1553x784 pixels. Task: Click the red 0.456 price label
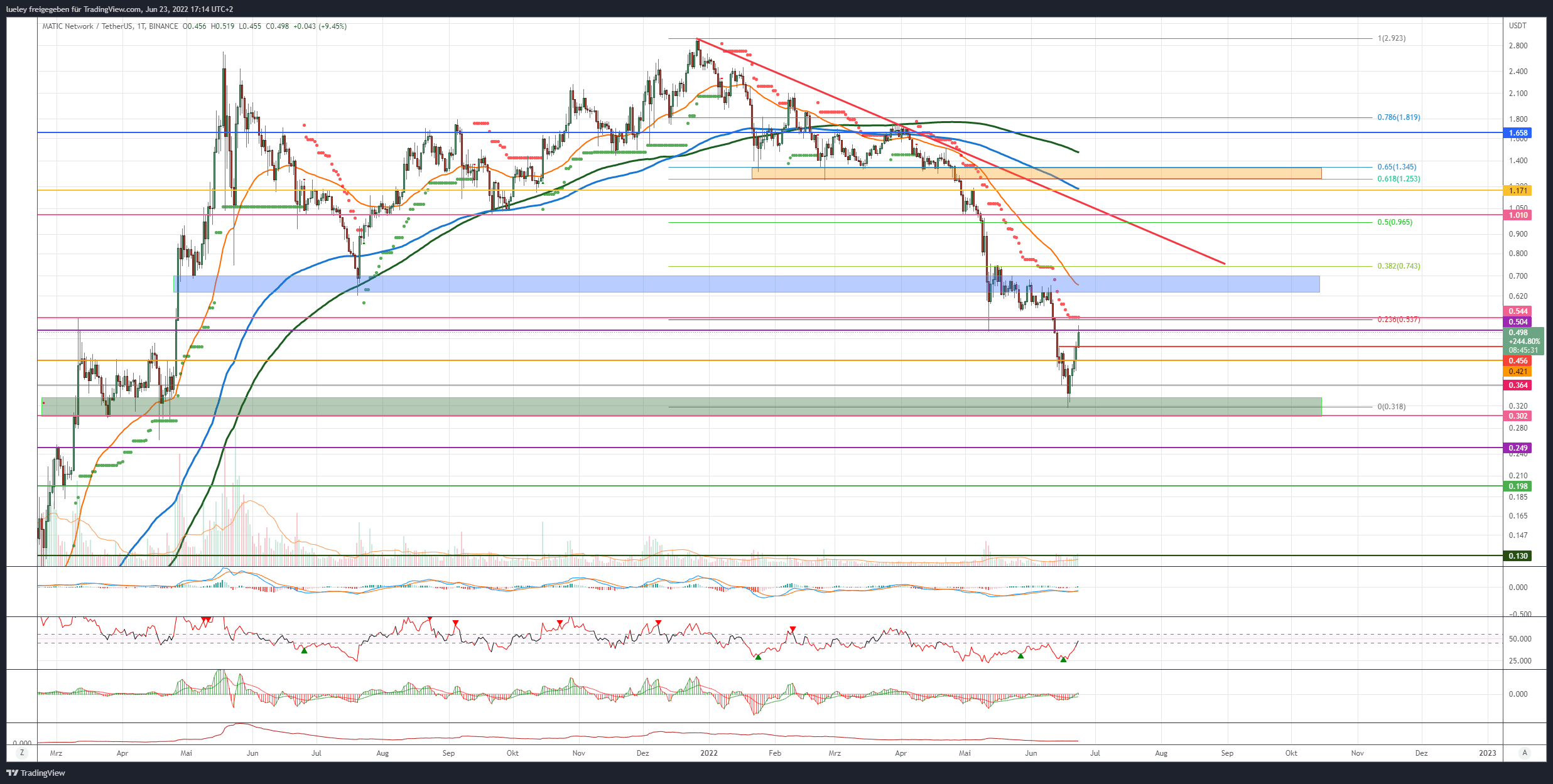coord(1518,361)
